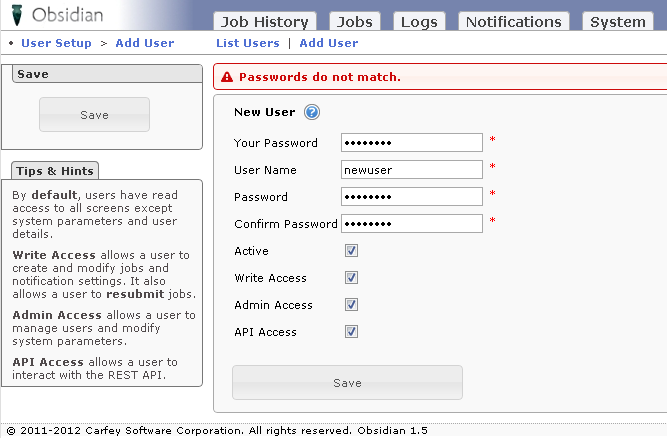The width and height of the screenshot is (667, 438).
Task: Open the Job History tab
Action: 265,22
